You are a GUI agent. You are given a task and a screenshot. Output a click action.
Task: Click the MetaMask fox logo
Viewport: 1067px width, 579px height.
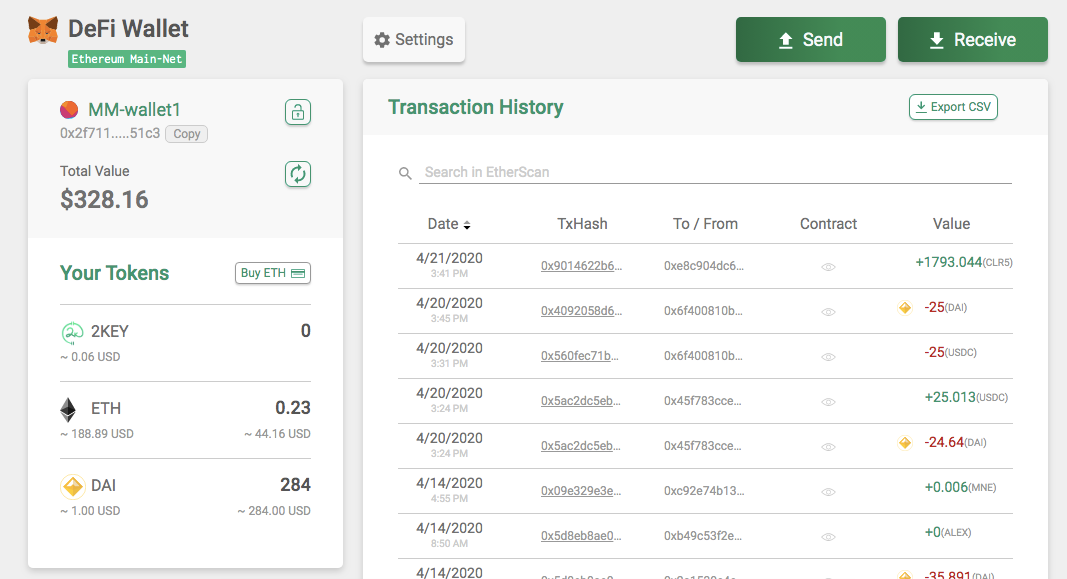tap(42, 30)
